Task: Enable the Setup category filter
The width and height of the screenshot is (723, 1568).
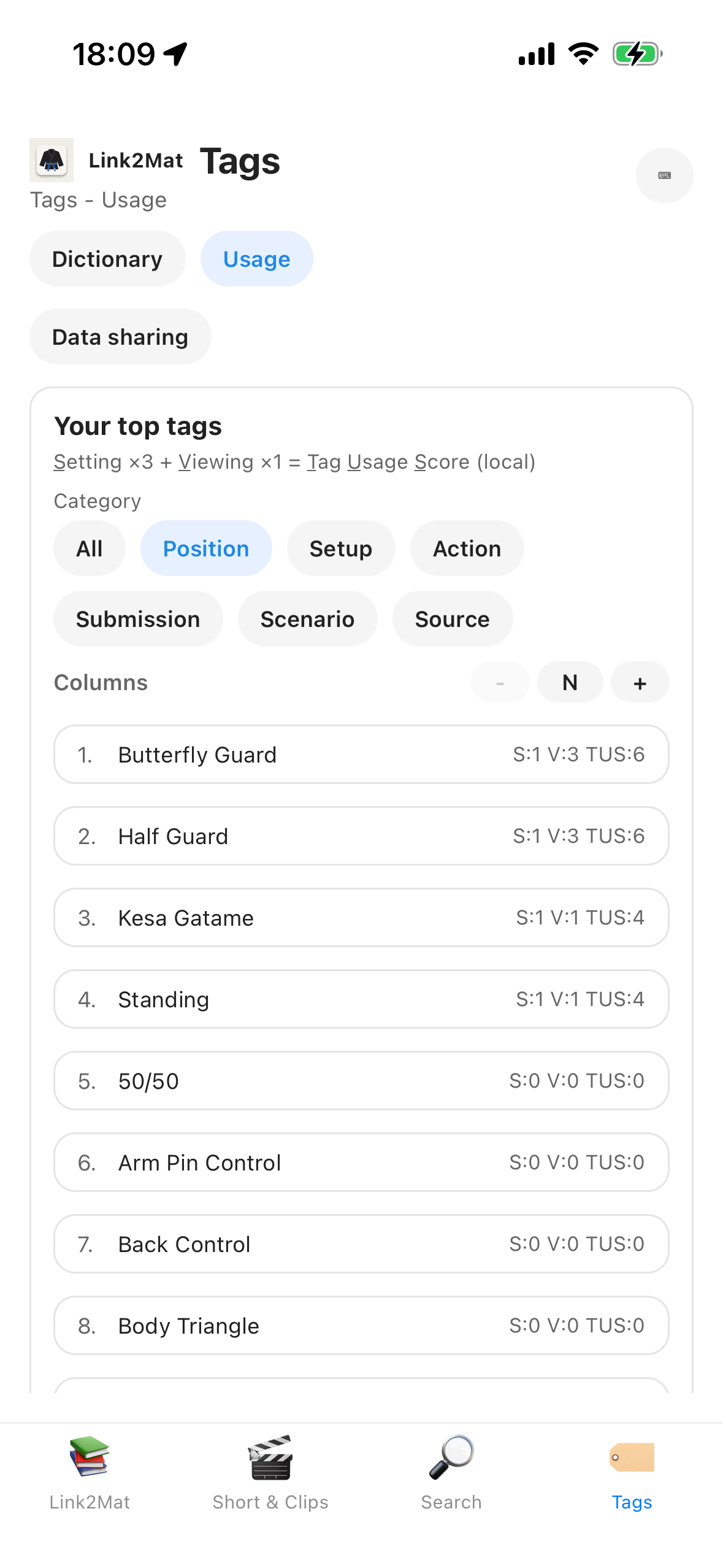Action: click(x=341, y=548)
